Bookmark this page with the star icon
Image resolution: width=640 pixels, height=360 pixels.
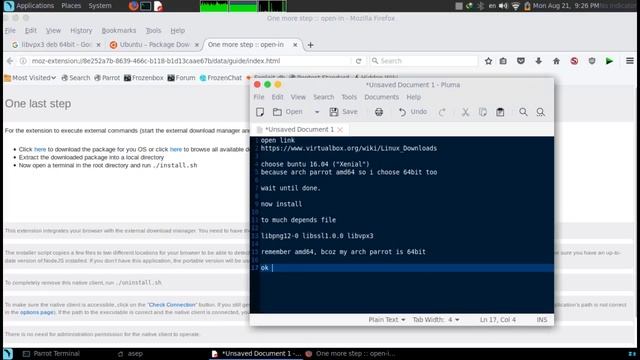tap(488, 61)
